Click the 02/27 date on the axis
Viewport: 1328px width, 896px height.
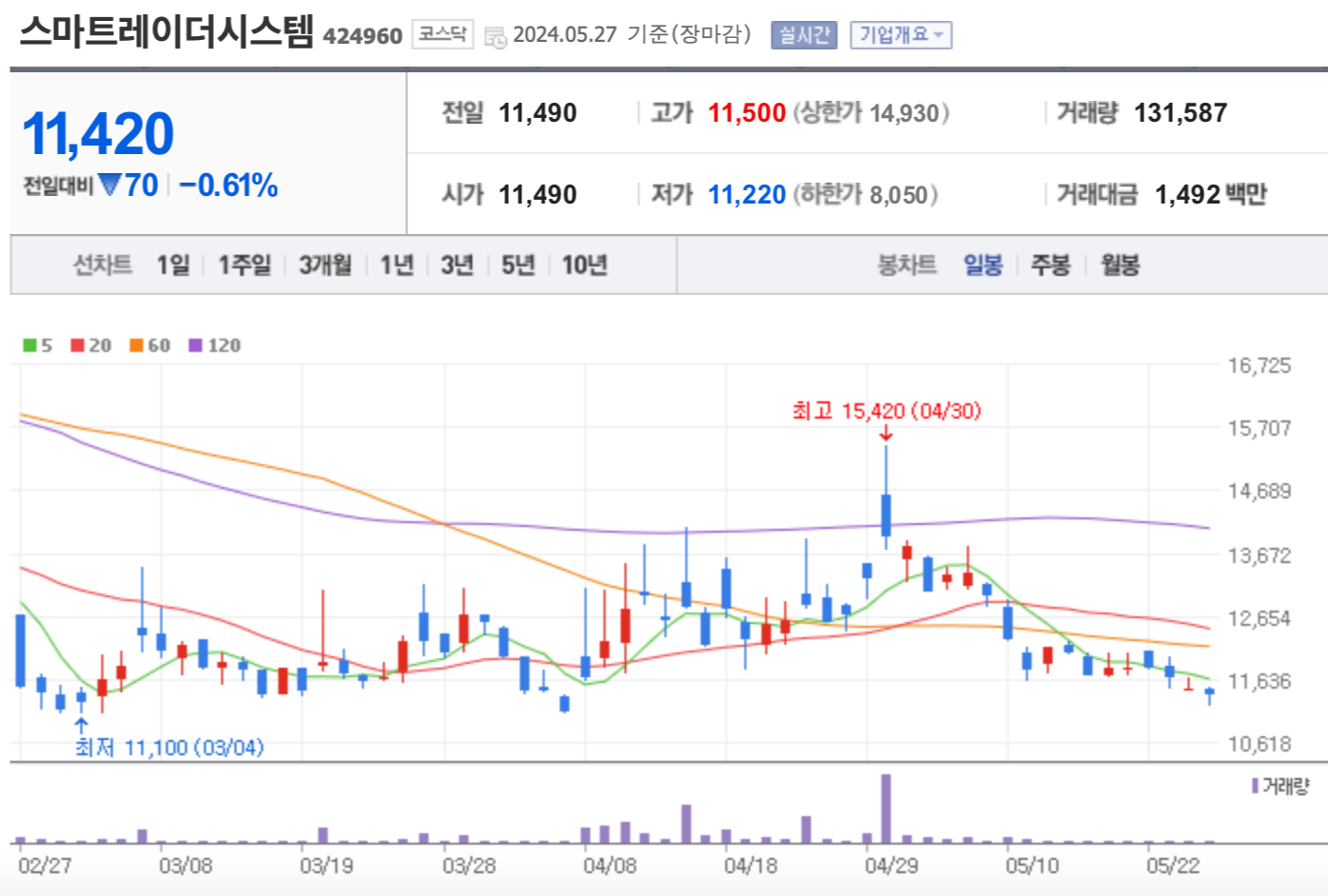pos(45,866)
